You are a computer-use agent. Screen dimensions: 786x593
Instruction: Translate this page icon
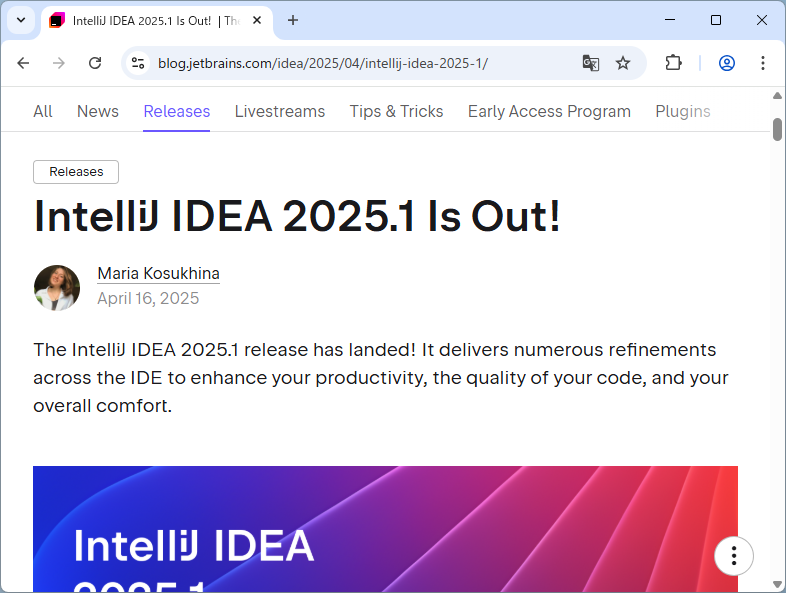tap(591, 63)
